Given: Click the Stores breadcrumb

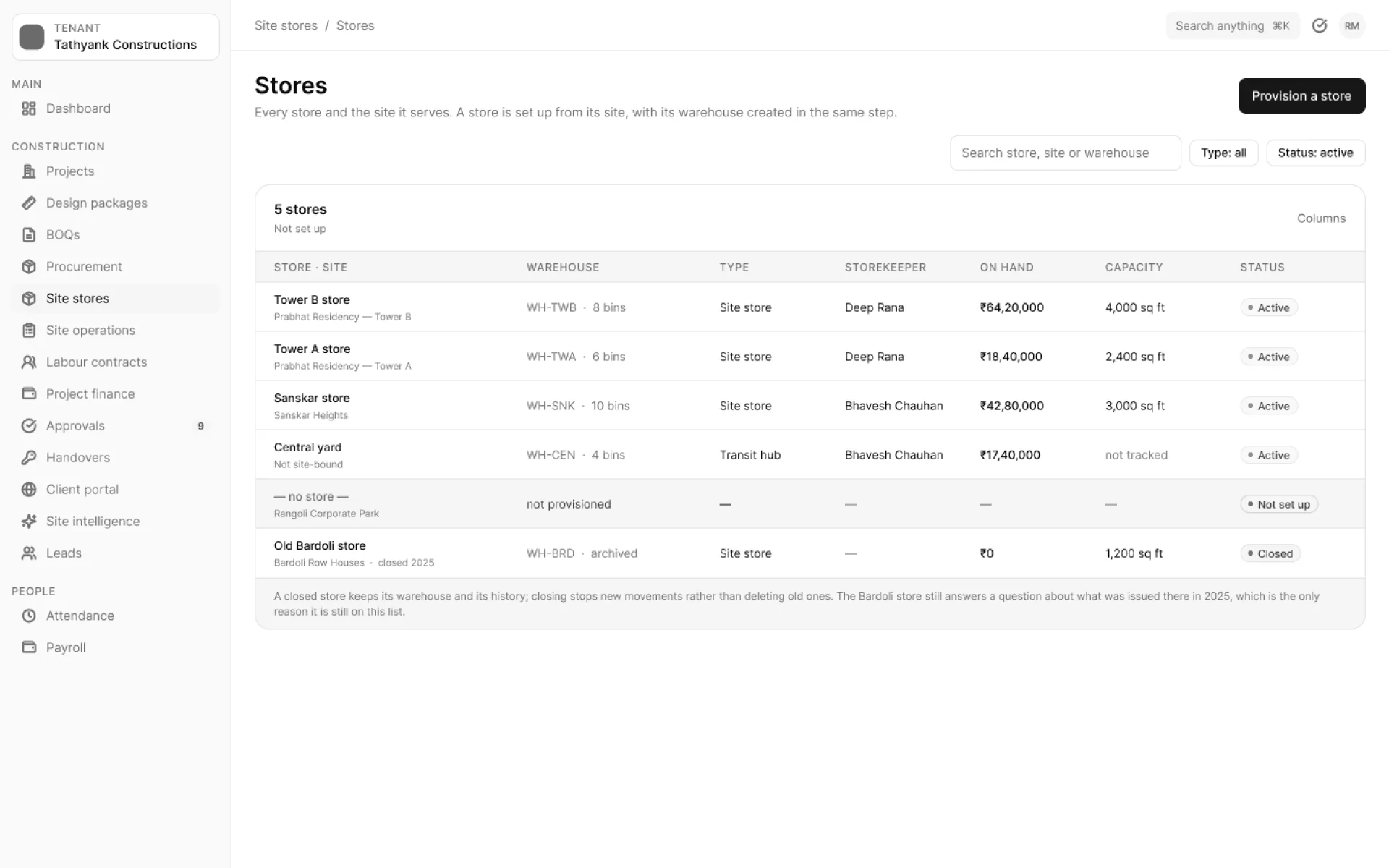Looking at the screenshot, I should point(355,26).
